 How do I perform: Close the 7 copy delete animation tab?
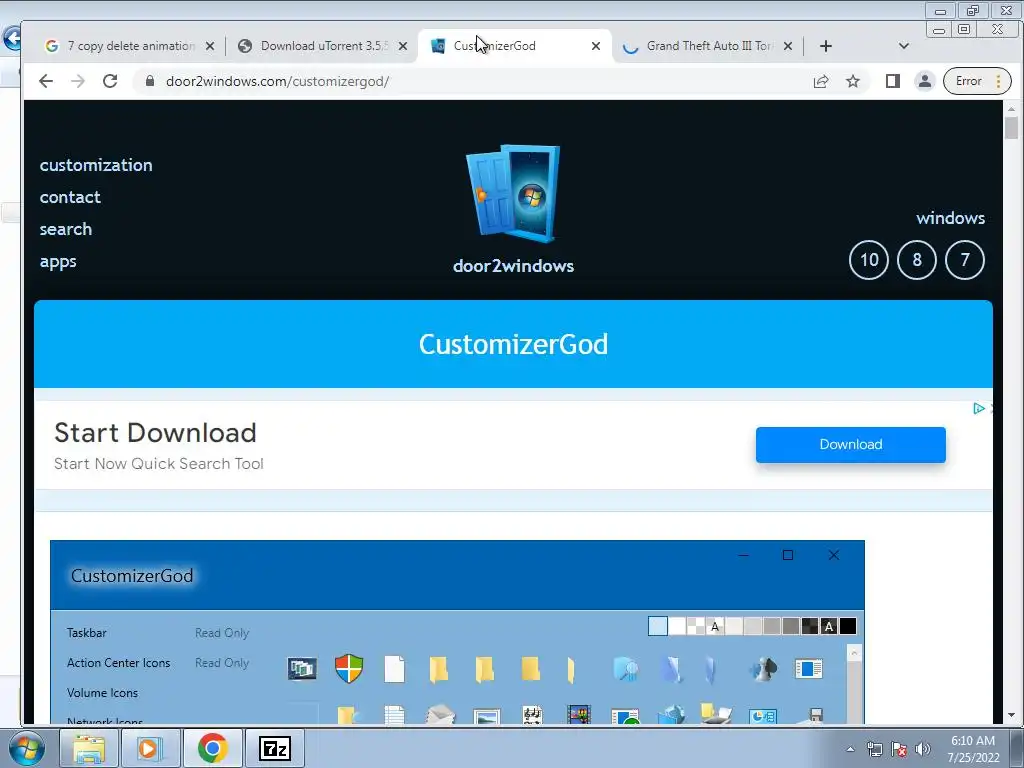(x=210, y=46)
